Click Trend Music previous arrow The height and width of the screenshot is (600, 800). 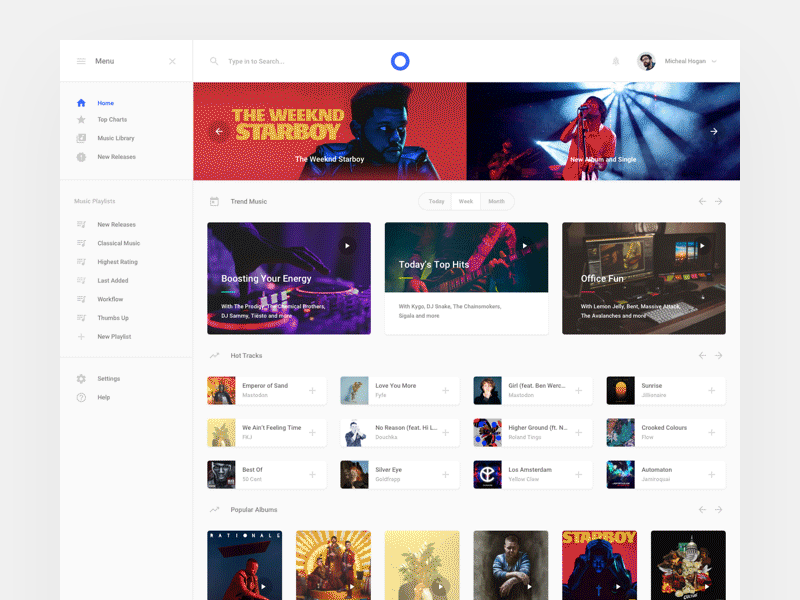click(x=703, y=202)
